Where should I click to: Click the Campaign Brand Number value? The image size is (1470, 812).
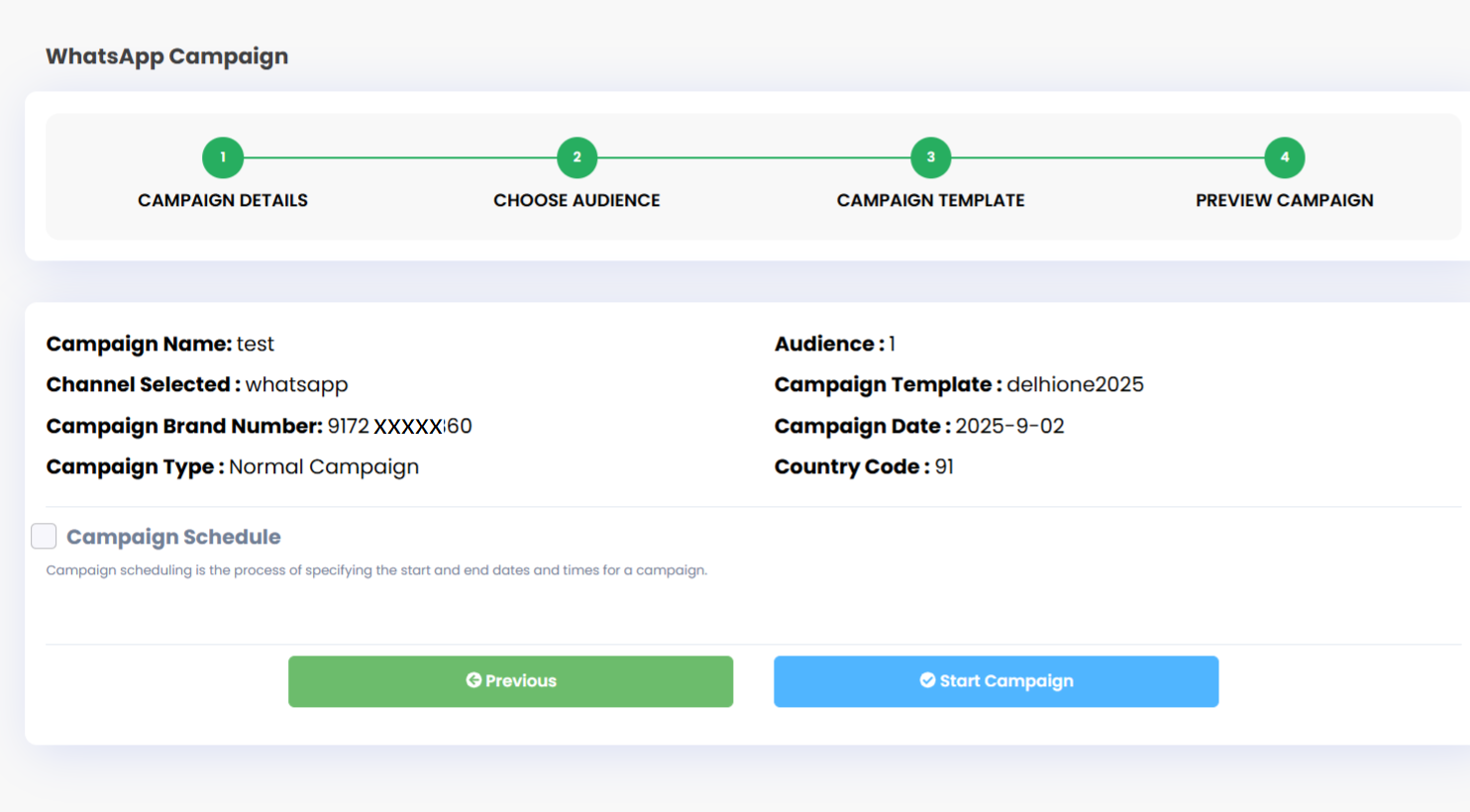pyautogui.click(x=400, y=426)
